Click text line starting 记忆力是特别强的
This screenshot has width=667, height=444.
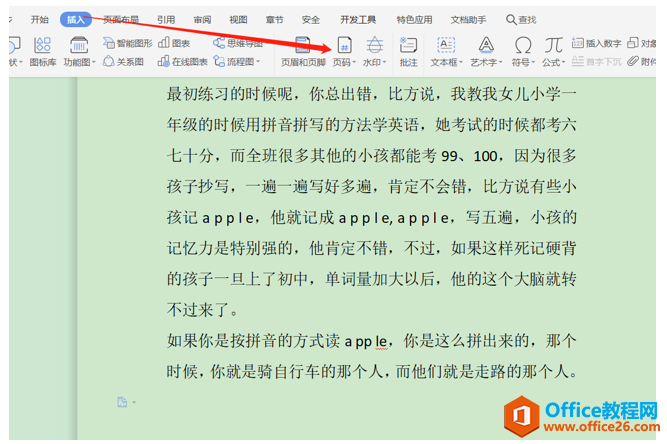371,248
